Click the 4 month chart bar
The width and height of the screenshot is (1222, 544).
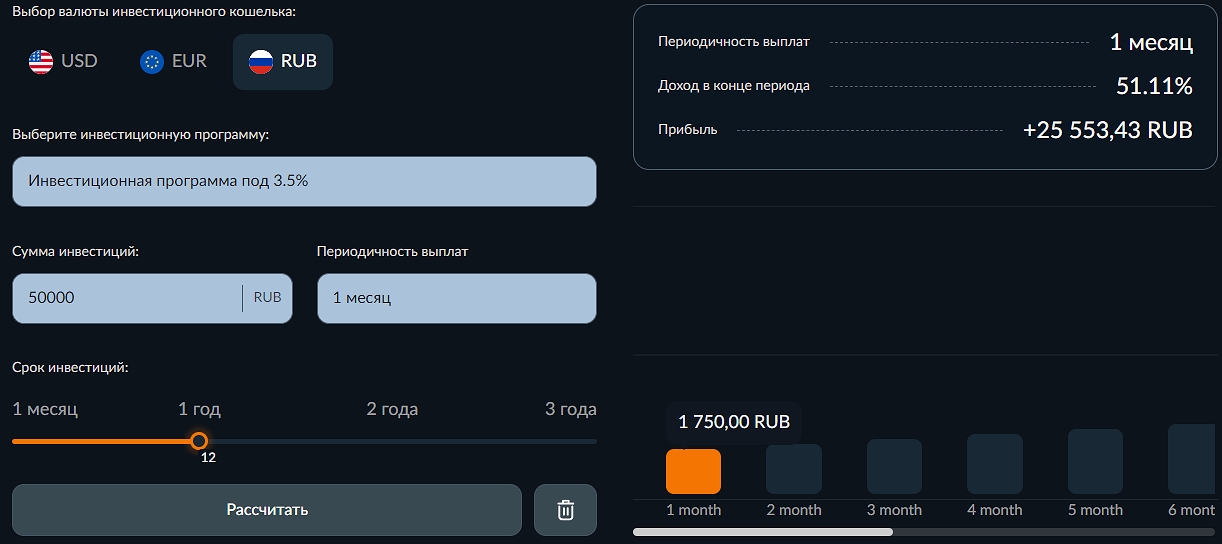(x=994, y=464)
